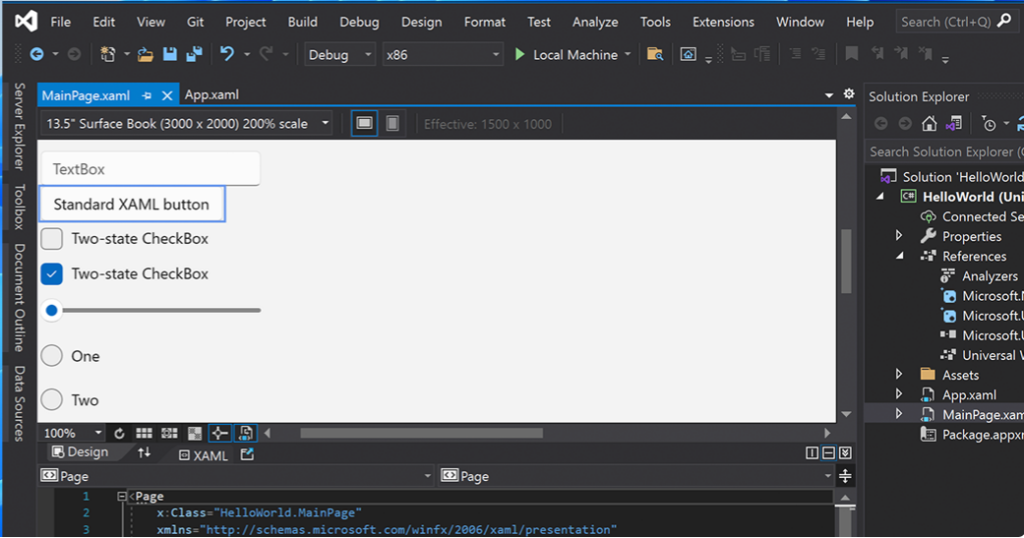Image resolution: width=1024 pixels, height=538 pixels.
Task: Switch to the App.xaml tab
Action: 212,95
